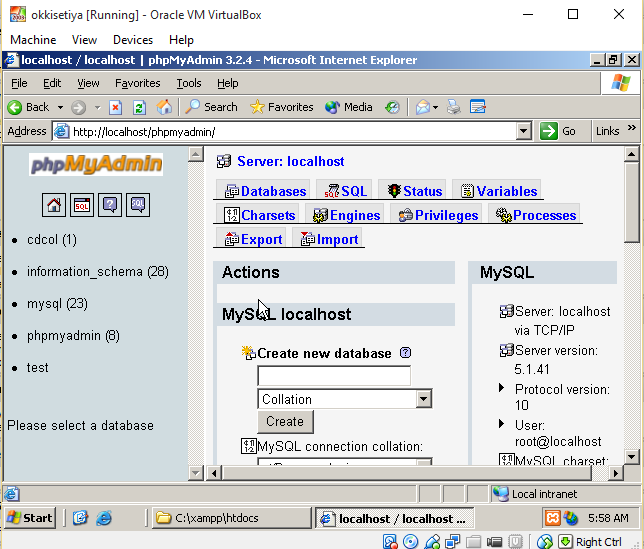Click VirtualBox network status icon

coord(453,542)
